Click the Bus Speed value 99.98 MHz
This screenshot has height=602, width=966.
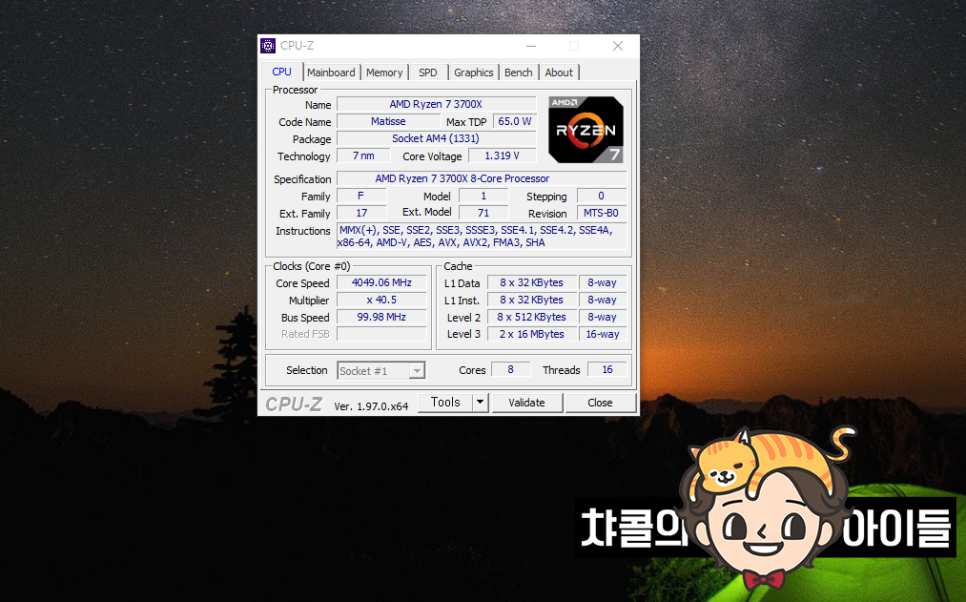coord(381,317)
